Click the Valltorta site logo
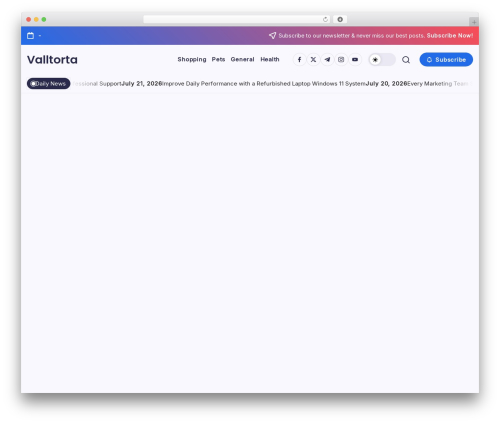Viewport: 500px width, 423px height. coord(52,60)
